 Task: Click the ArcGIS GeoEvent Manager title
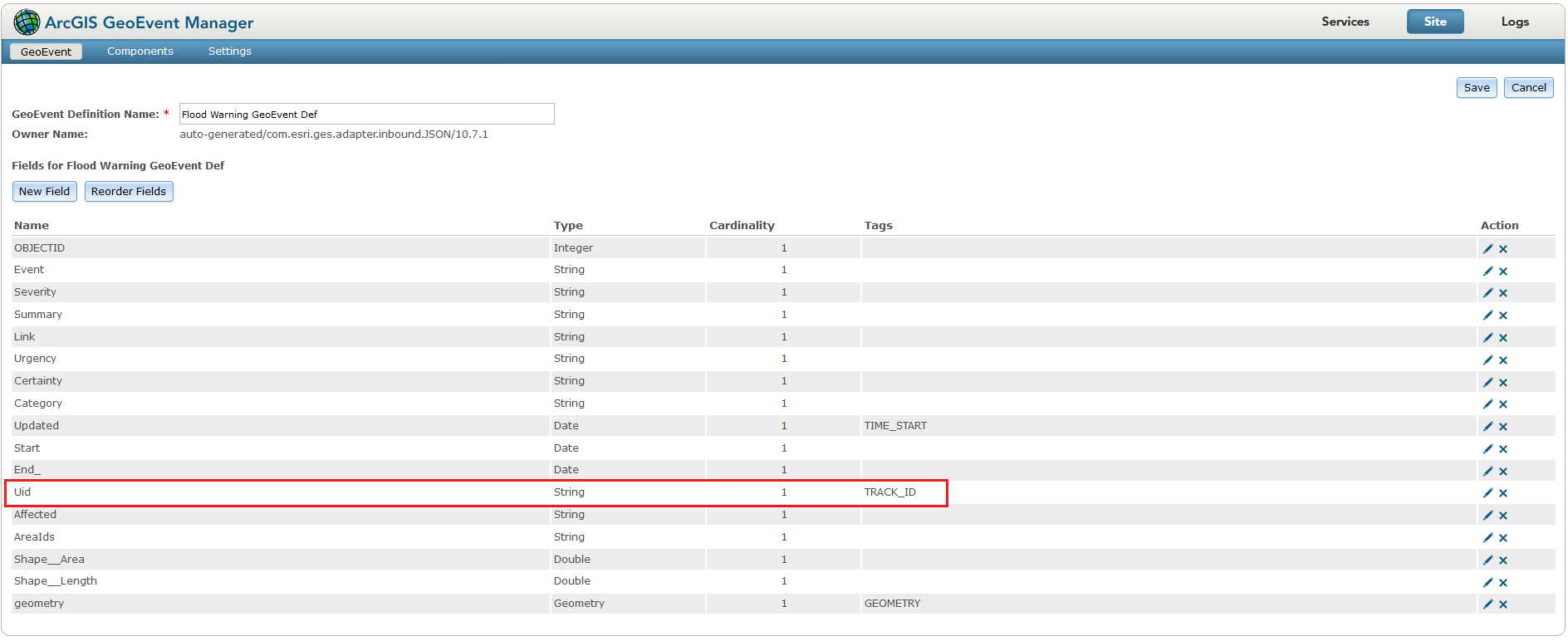point(149,23)
